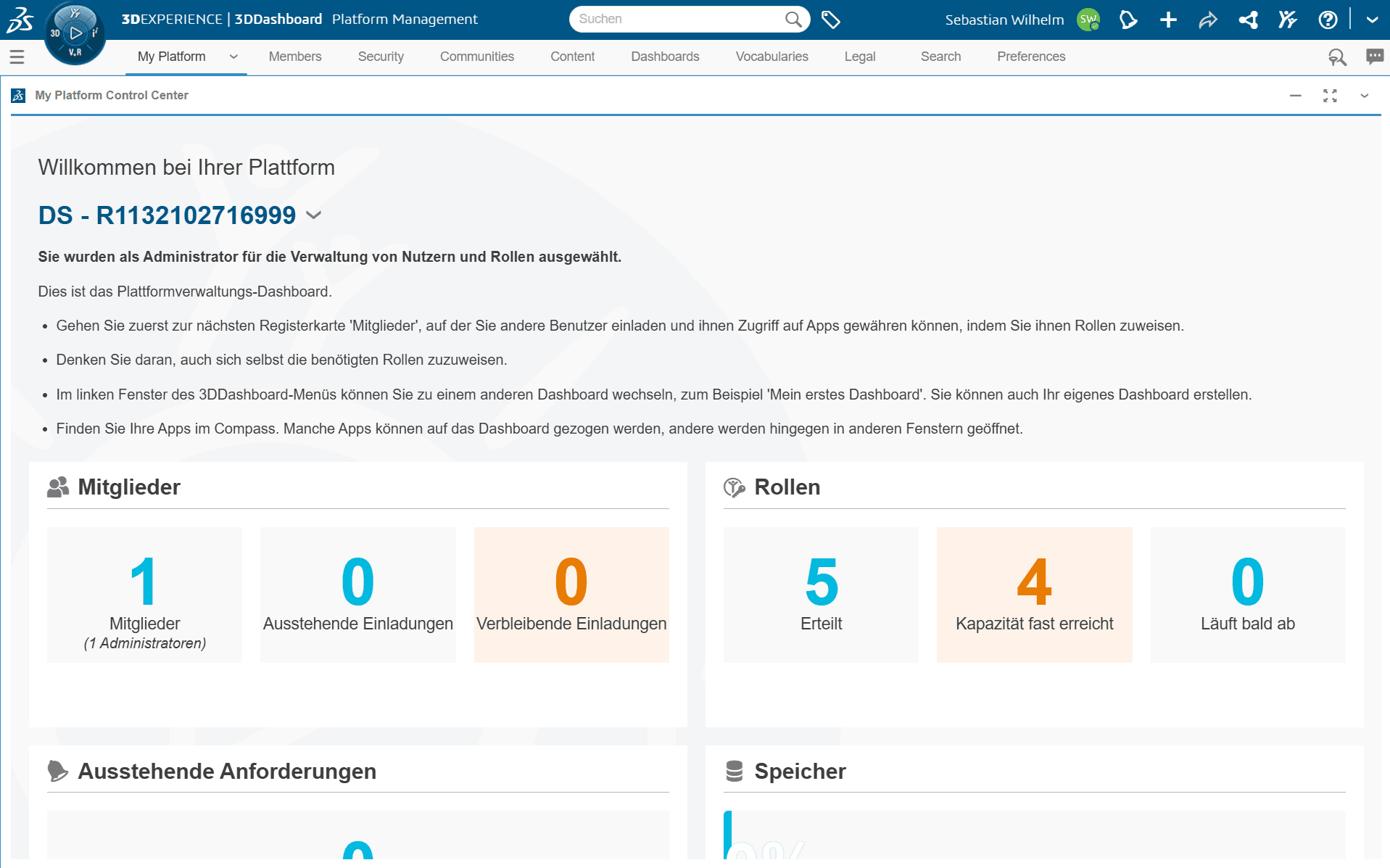Click the Ausstehende Anforderungen heading
Image resolution: width=1390 pixels, height=868 pixels.
pyautogui.click(x=227, y=771)
